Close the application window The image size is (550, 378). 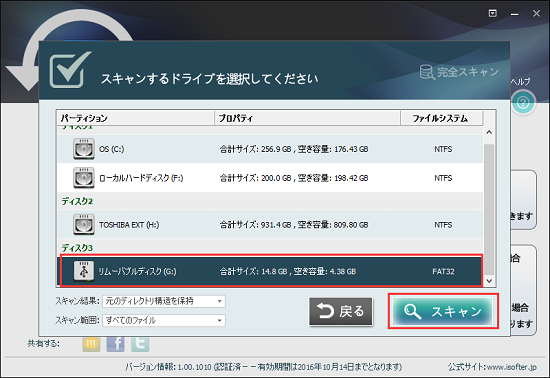click(x=536, y=14)
